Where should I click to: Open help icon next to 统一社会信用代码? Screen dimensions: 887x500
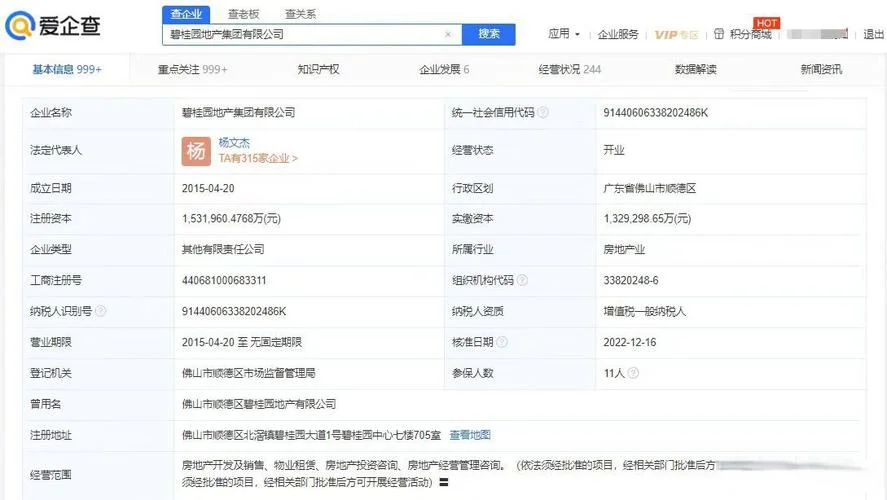coord(543,113)
